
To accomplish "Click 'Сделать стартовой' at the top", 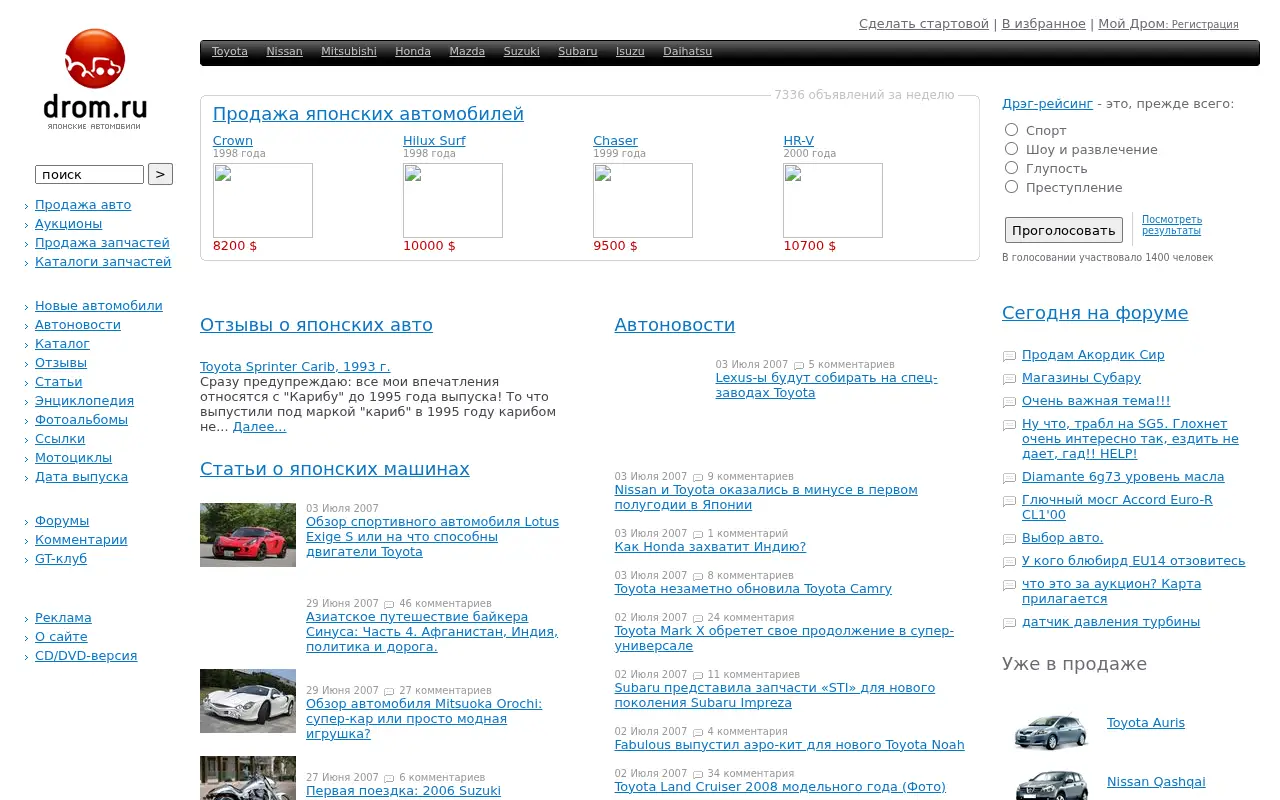I will pyautogui.click(x=924, y=24).
